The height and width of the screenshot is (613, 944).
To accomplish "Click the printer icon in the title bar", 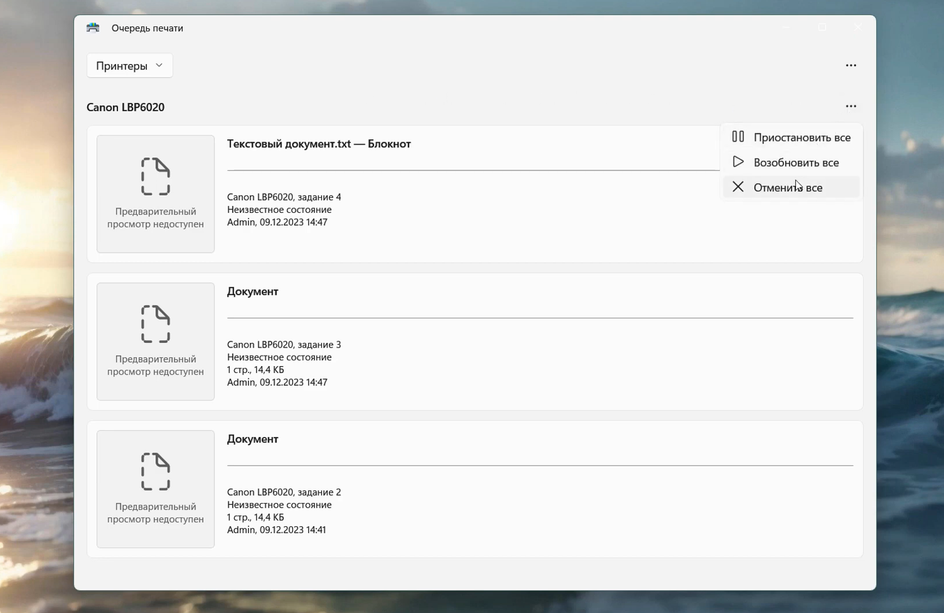I will 93,28.
